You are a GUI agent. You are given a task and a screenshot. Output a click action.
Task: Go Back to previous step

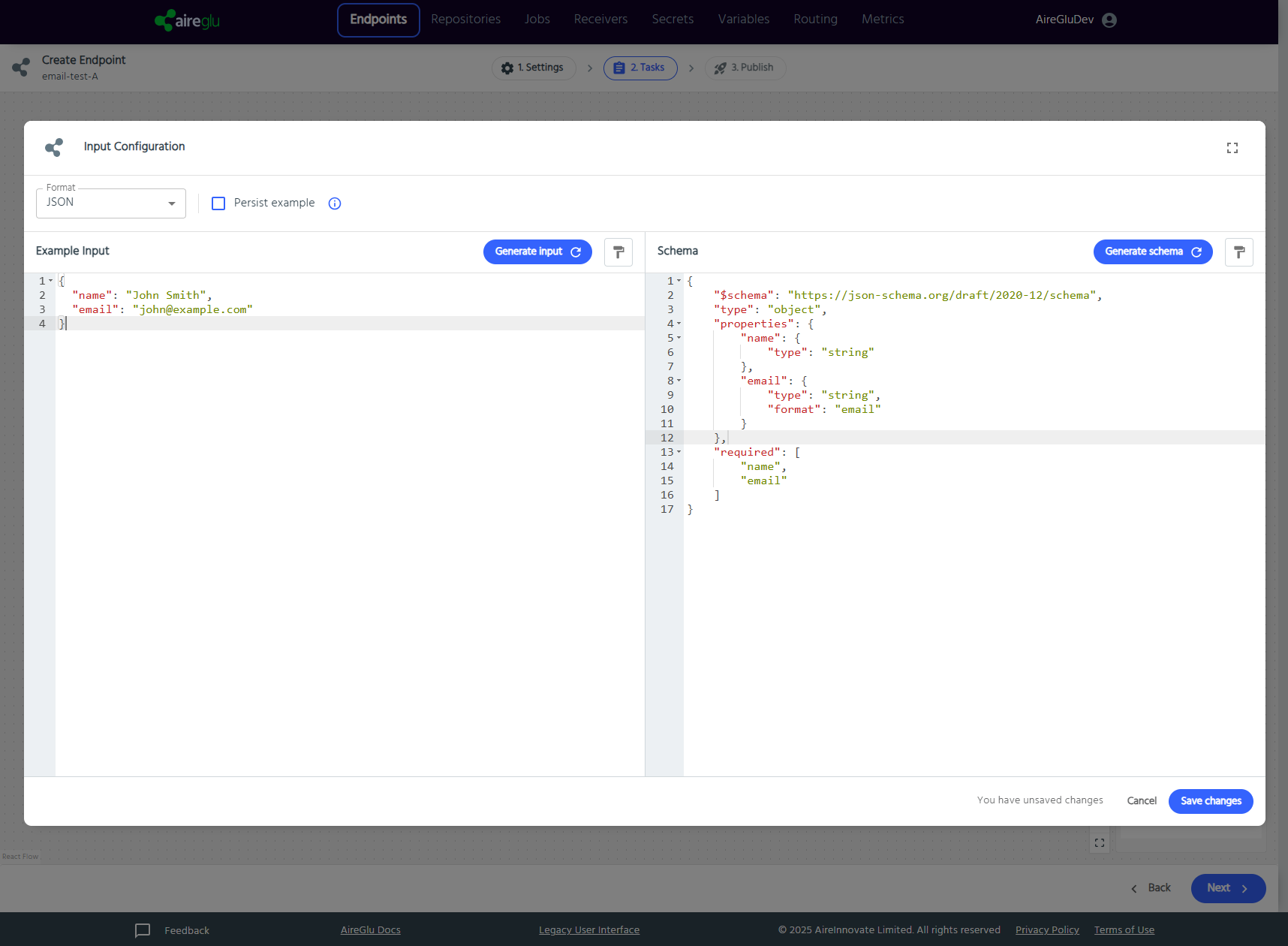[1151, 888]
